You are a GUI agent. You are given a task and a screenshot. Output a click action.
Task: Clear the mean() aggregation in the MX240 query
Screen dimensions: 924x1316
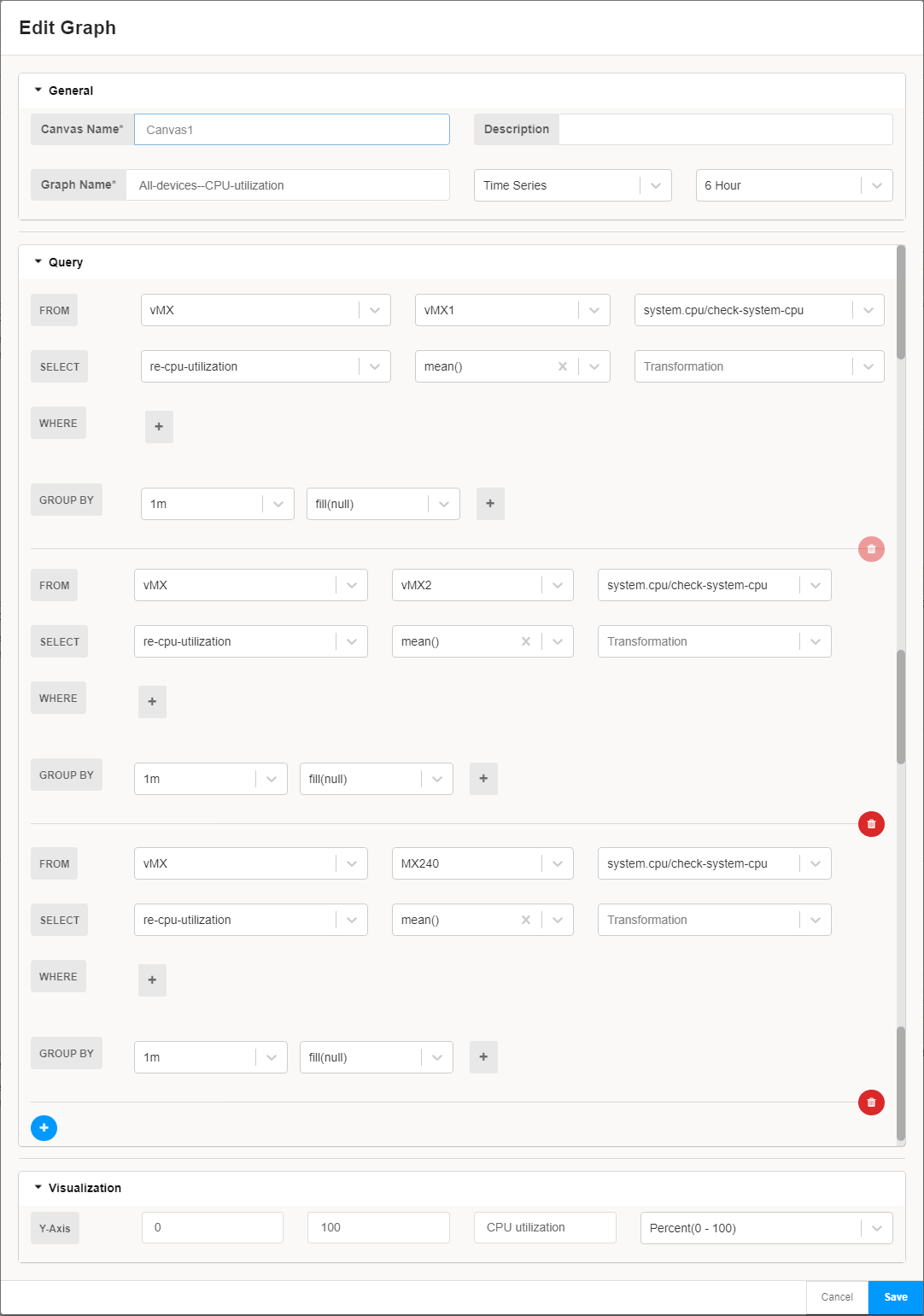(526, 920)
